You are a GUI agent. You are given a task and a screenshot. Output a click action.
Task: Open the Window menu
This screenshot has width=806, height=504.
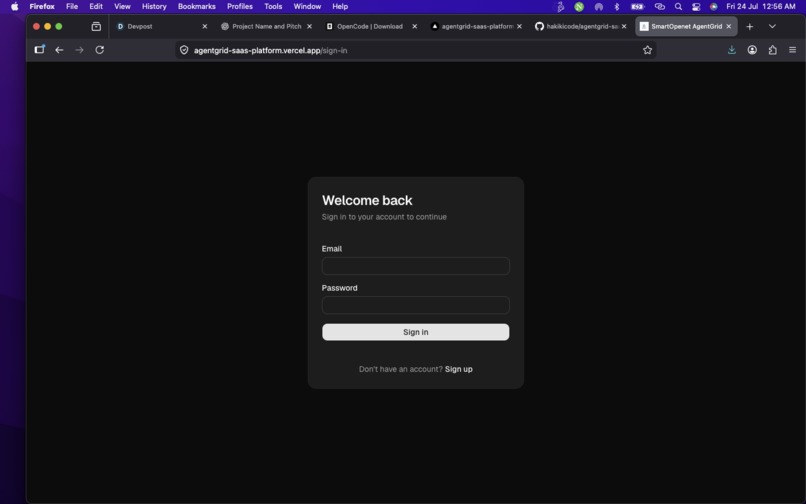307,6
